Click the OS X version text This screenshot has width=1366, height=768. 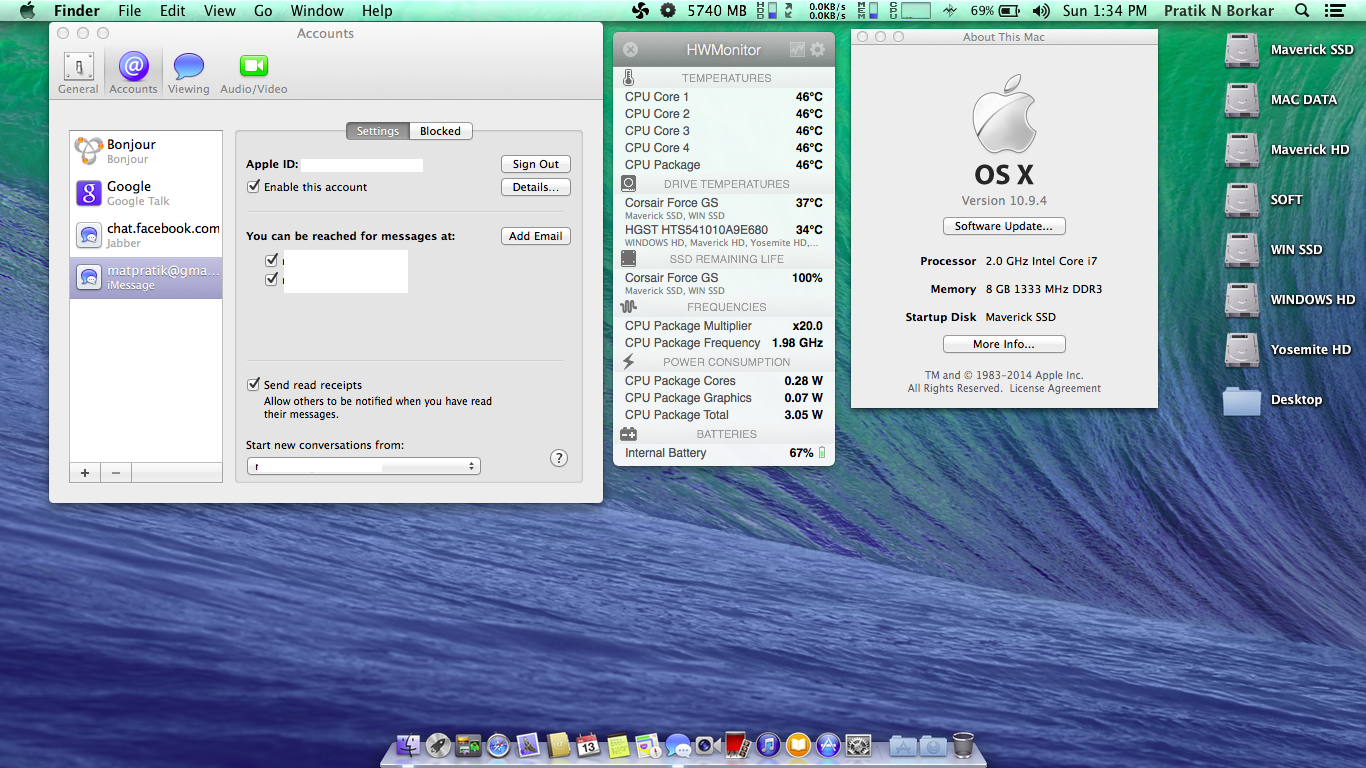click(x=1004, y=201)
